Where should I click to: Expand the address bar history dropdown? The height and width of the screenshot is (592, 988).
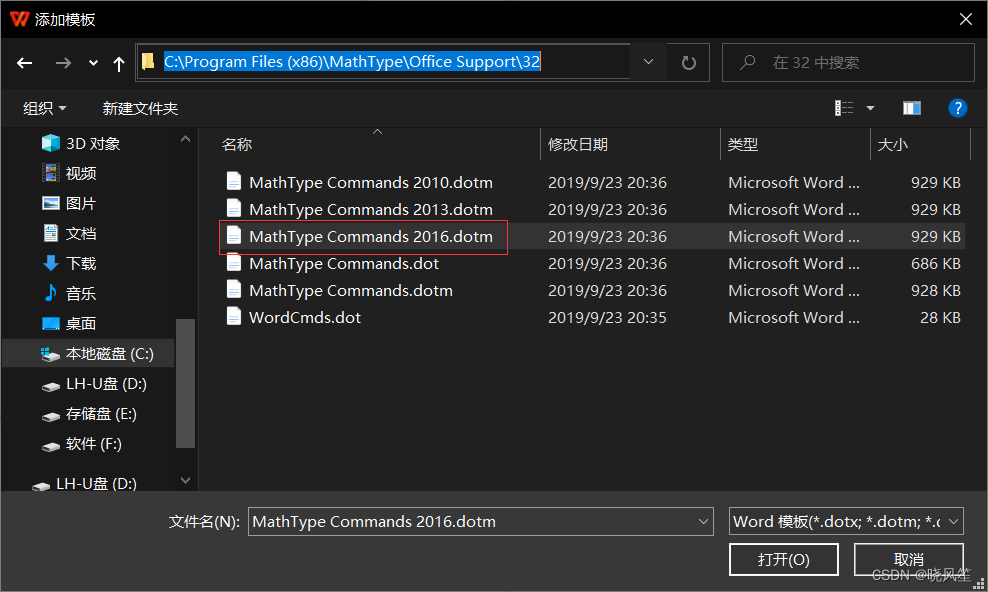648,62
